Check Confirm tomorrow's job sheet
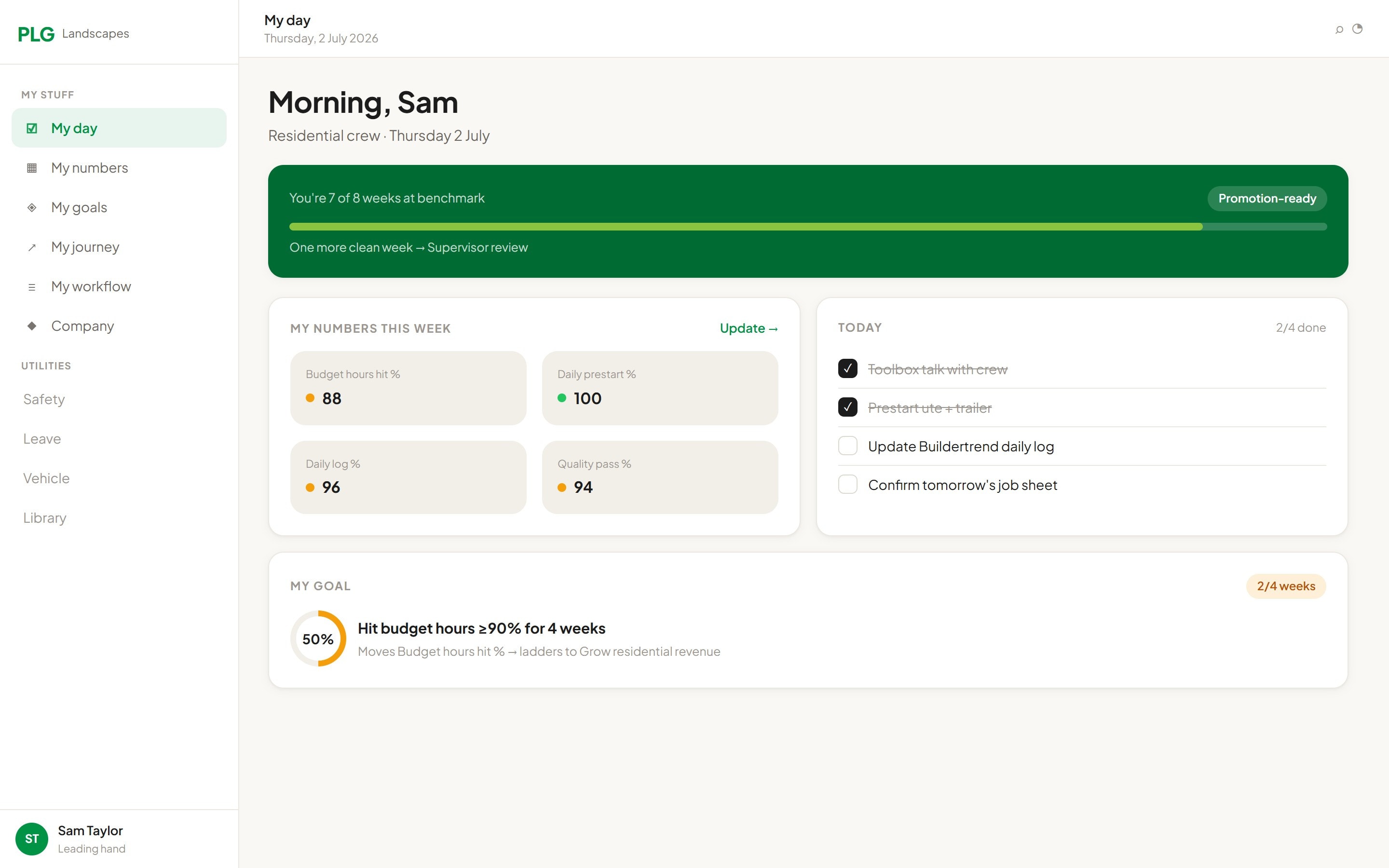Viewport: 1389px width, 868px height. [848, 484]
